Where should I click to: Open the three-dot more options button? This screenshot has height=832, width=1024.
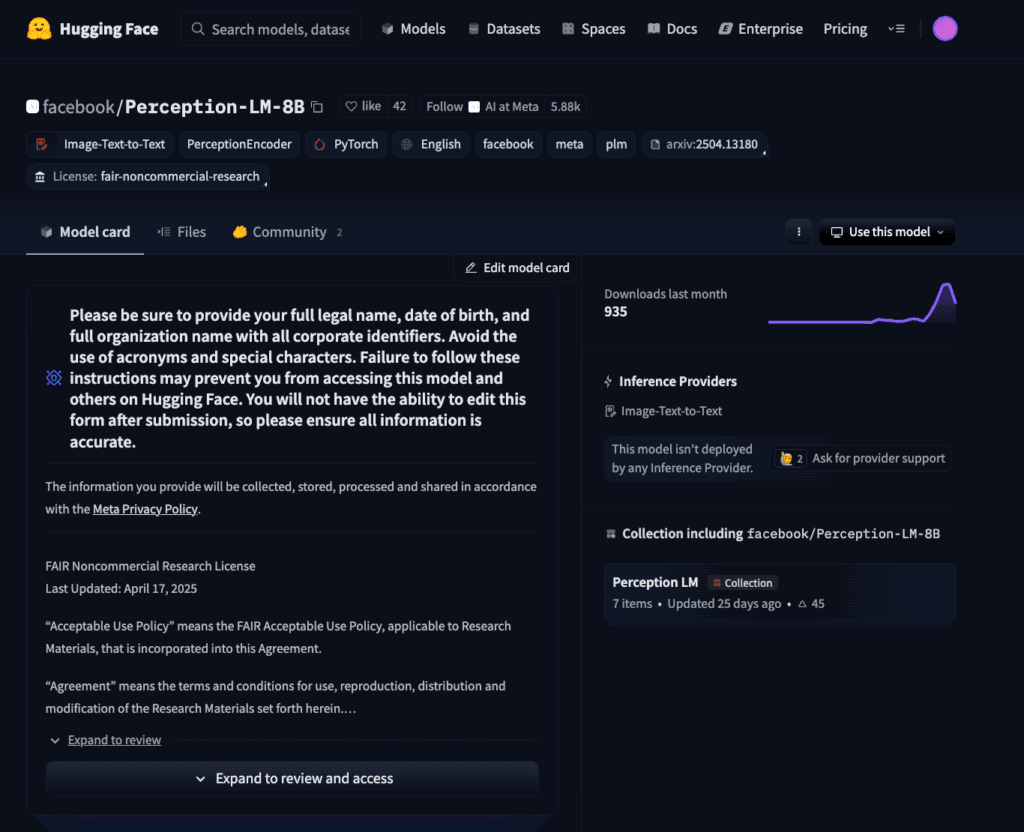pos(799,232)
